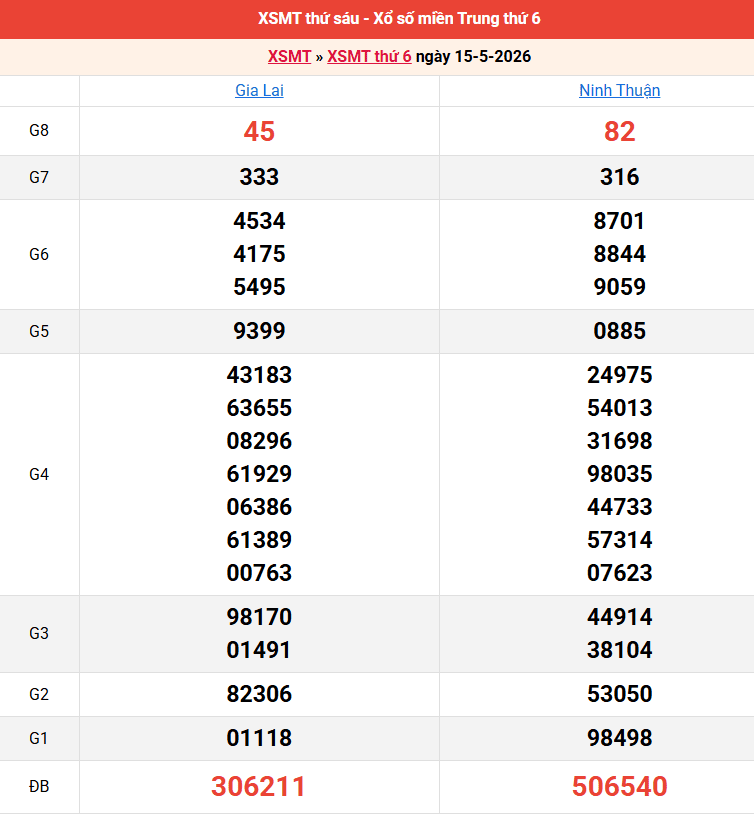
Task: Select Gia Lai G4 number 00763
Action: click(x=259, y=573)
